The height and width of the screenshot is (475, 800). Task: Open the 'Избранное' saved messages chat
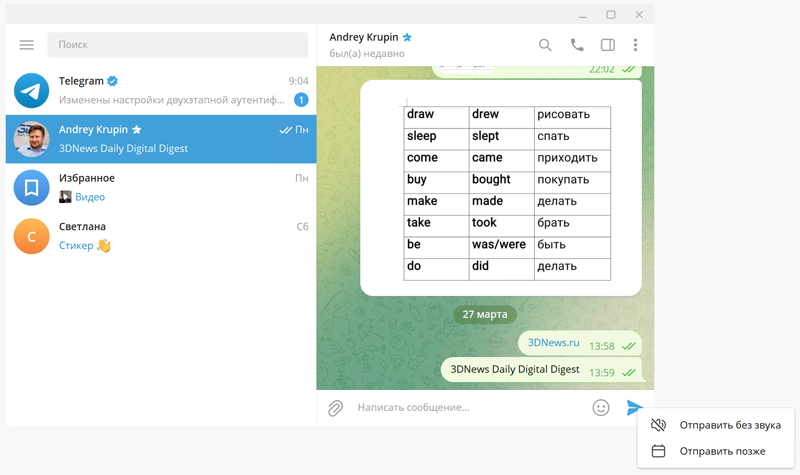160,187
